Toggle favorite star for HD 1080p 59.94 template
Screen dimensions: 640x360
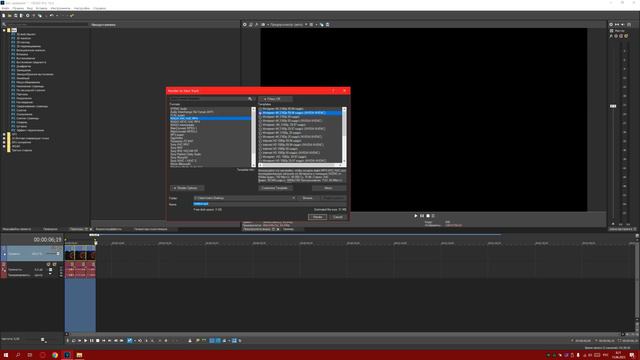pos(260,141)
